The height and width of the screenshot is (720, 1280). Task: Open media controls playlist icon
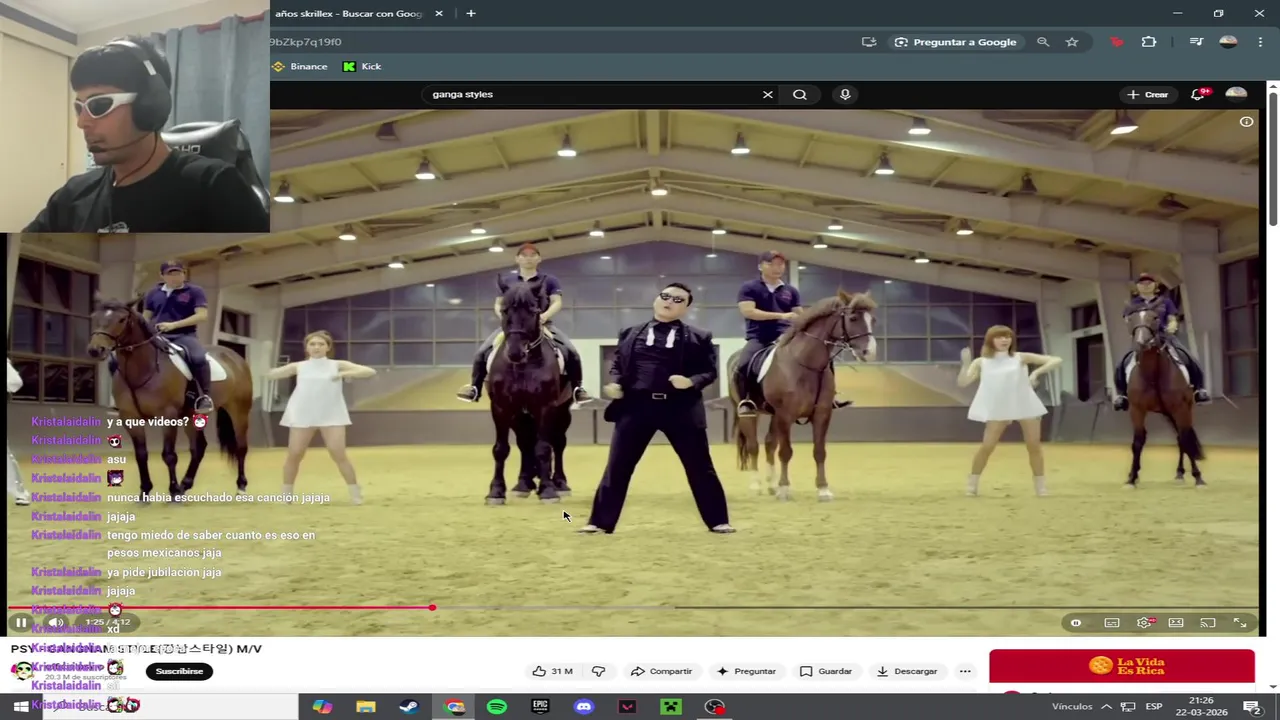pyautogui.click(x=1196, y=42)
